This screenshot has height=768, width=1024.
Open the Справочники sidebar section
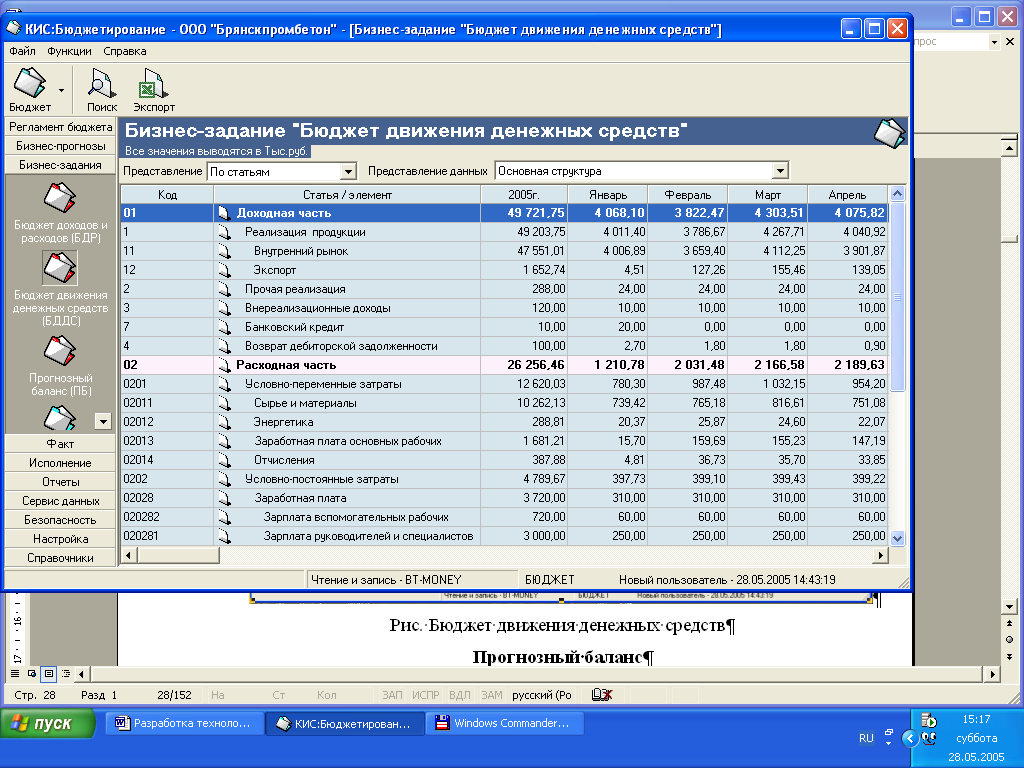(60, 558)
